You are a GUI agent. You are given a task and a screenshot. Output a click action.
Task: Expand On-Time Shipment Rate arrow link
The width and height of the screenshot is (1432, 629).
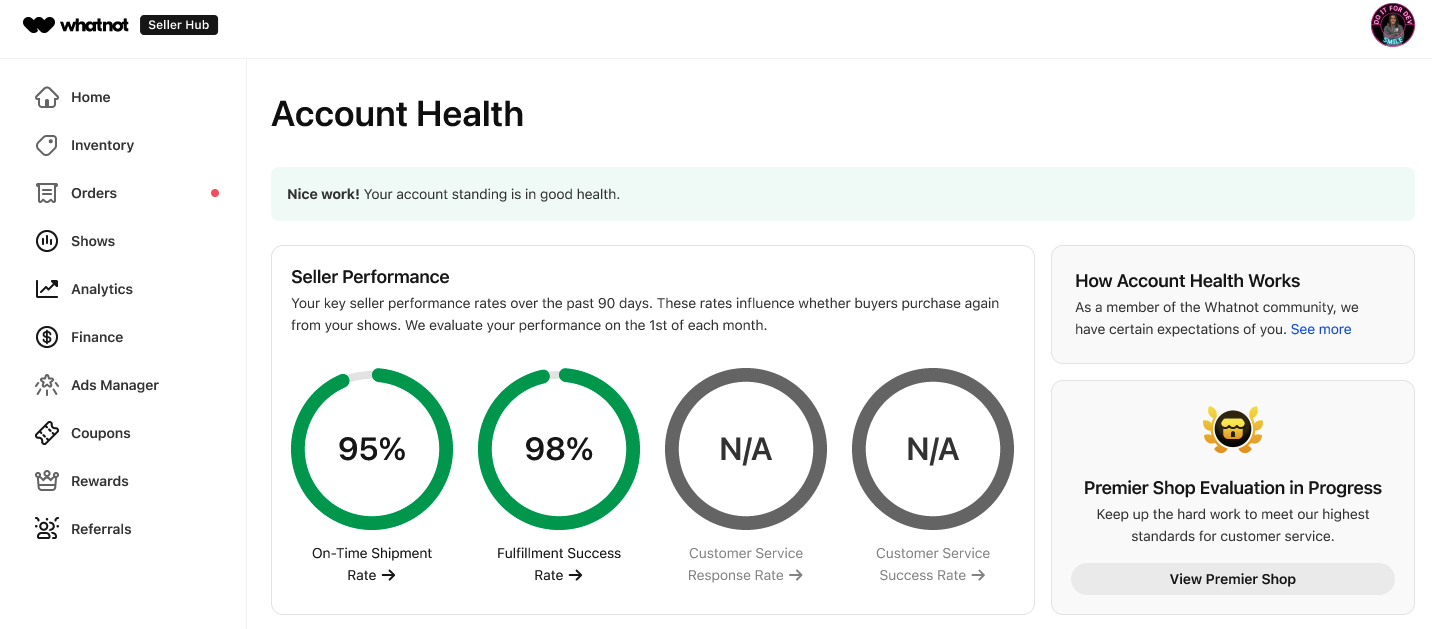389,575
